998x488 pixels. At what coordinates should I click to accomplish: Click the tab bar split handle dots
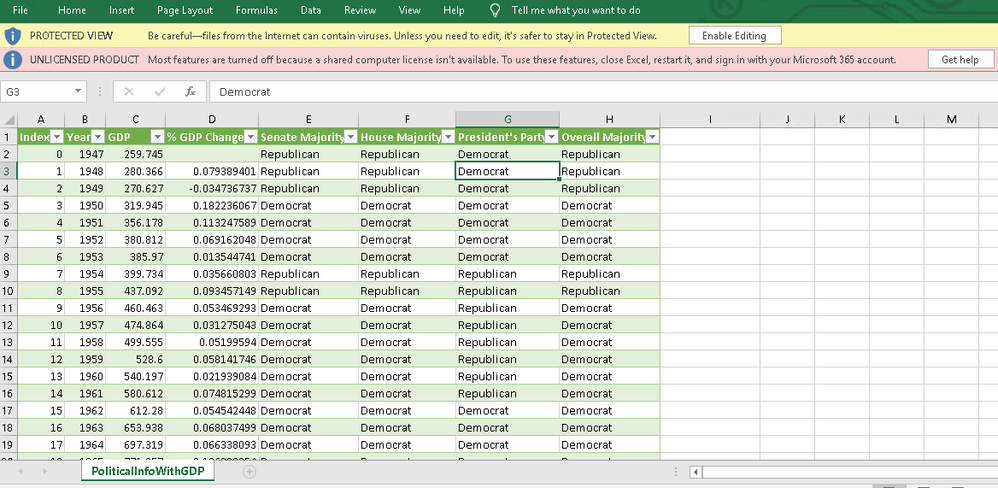(x=676, y=472)
